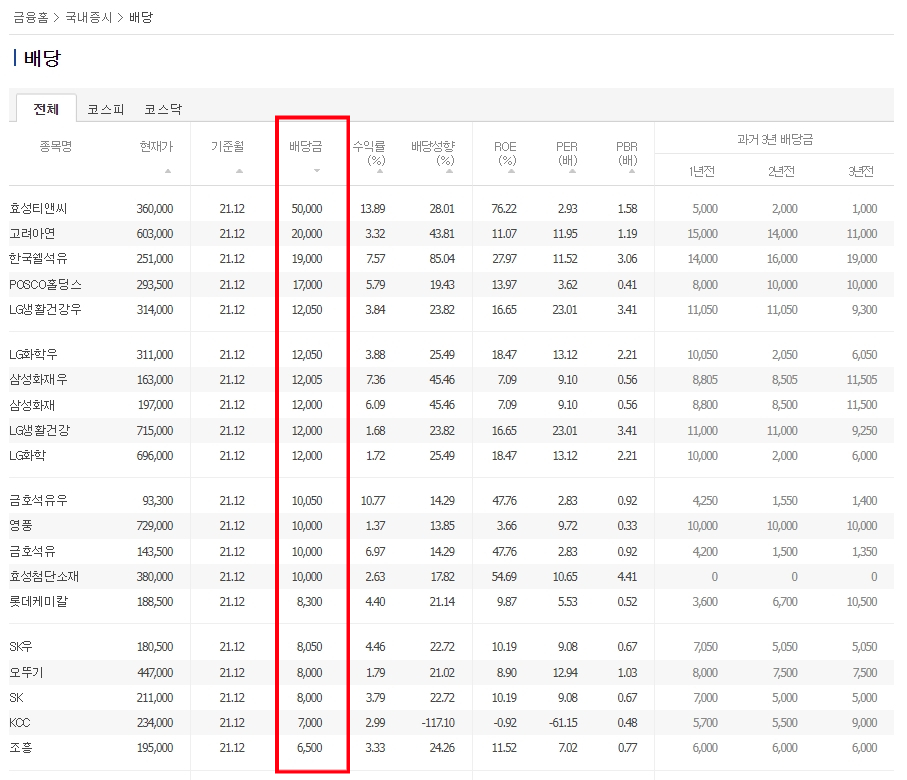Open stock 삼성화재
This screenshot has width=907, height=780.
[x=32, y=405]
